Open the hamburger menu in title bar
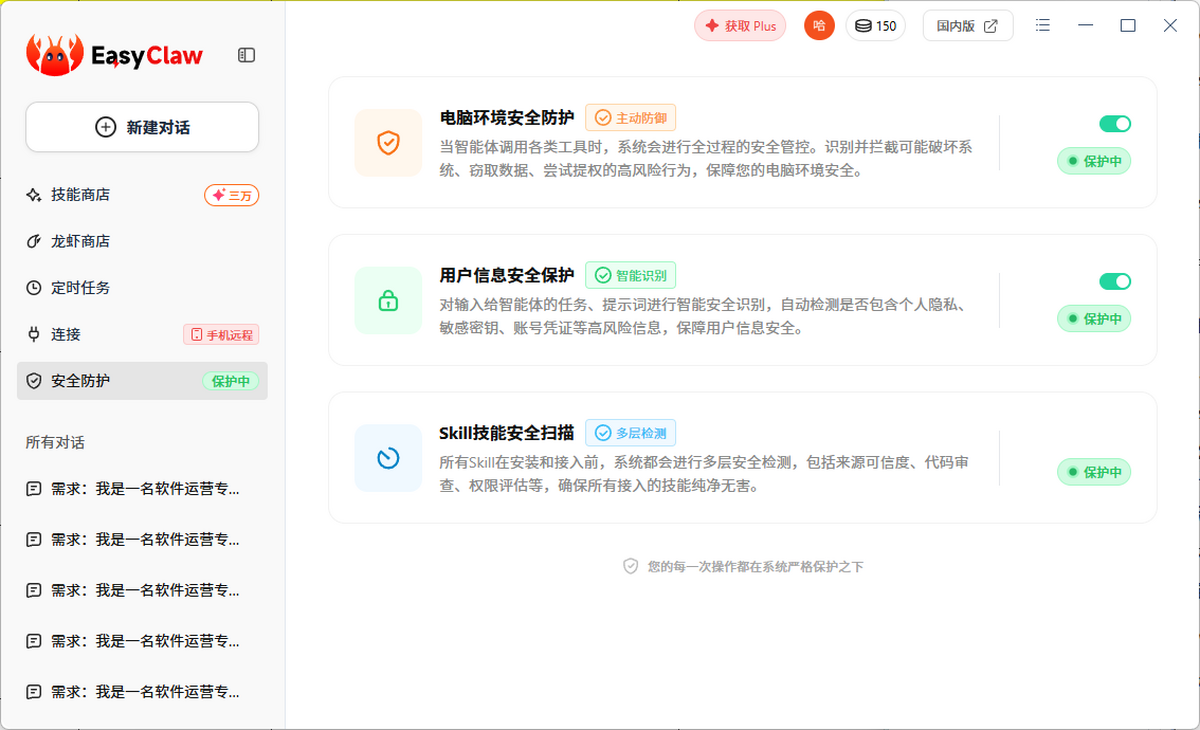Viewport: 1200px width, 730px height. click(x=1043, y=26)
